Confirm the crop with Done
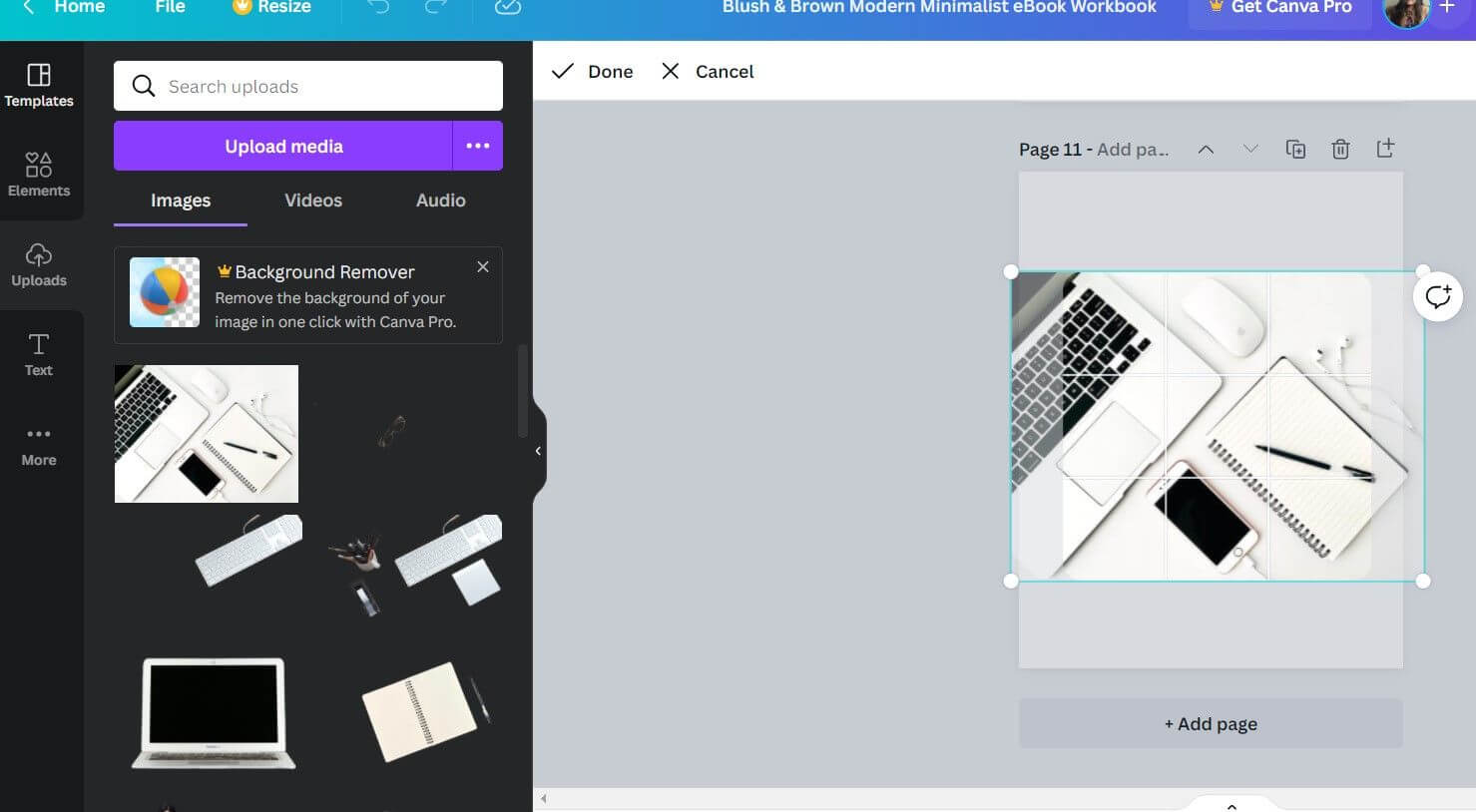This screenshot has height=812, width=1476. [x=593, y=71]
